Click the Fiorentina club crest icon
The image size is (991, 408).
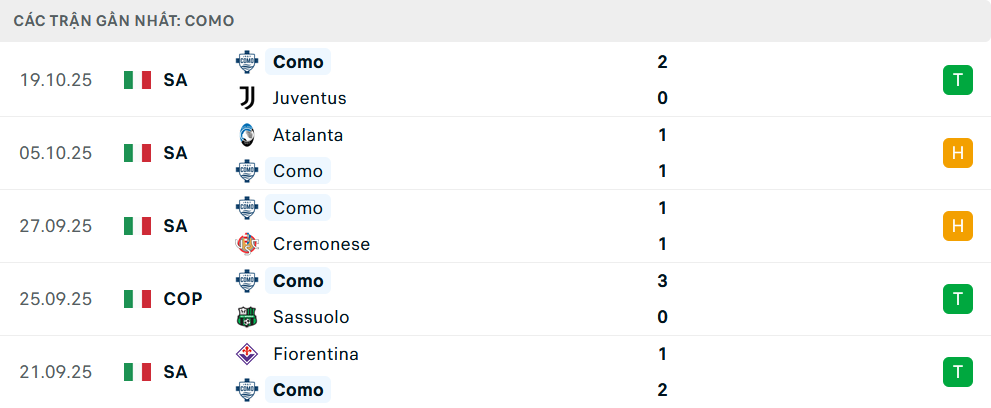[246, 354]
